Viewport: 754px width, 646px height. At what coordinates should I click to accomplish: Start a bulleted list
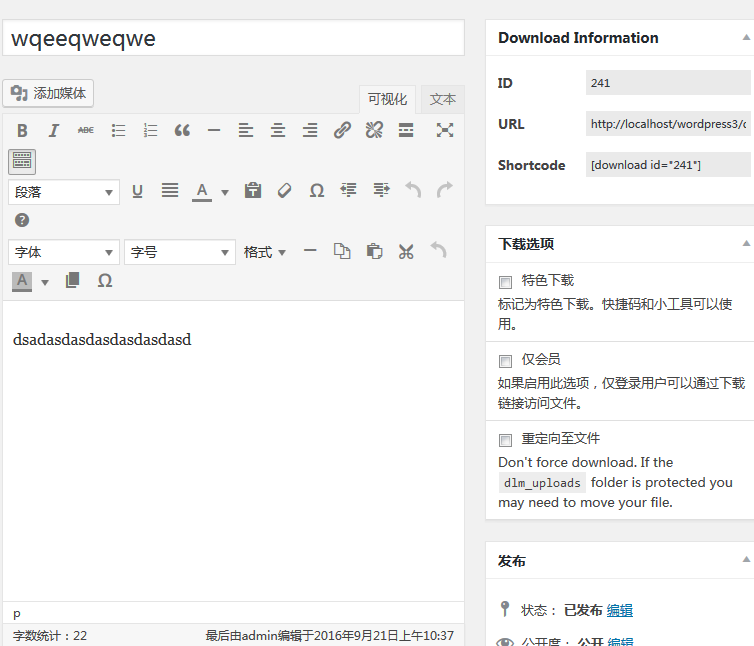(x=118, y=130)
